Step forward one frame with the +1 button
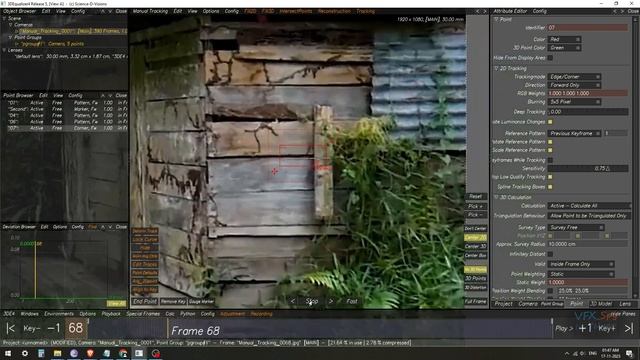The height and width of the screenshot is (360, 640). (x=585, y=328)
